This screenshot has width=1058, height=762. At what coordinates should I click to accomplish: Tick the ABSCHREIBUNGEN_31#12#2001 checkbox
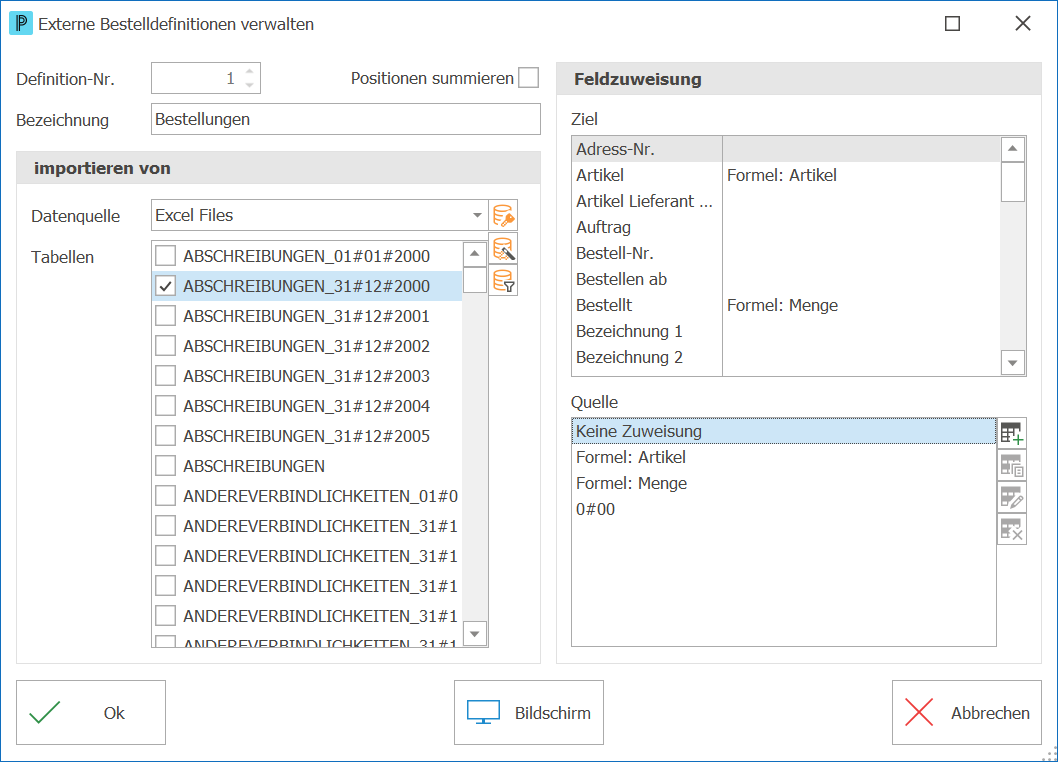pos(165,316)
